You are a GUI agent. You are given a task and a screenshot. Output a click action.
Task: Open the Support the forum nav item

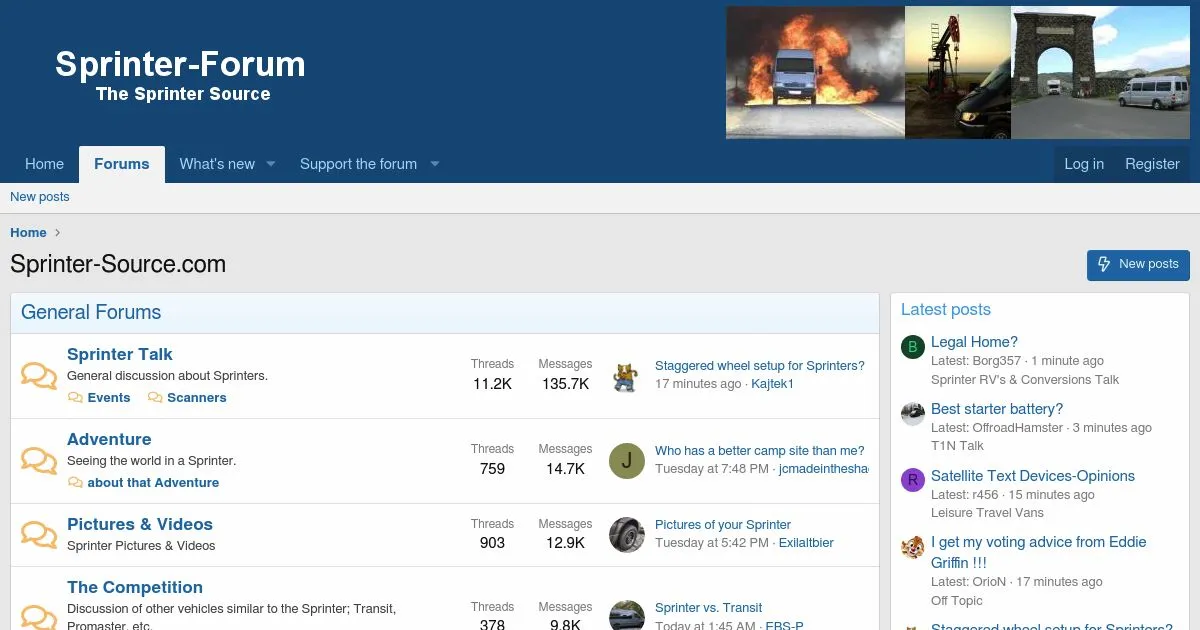[x=358, y=164]
